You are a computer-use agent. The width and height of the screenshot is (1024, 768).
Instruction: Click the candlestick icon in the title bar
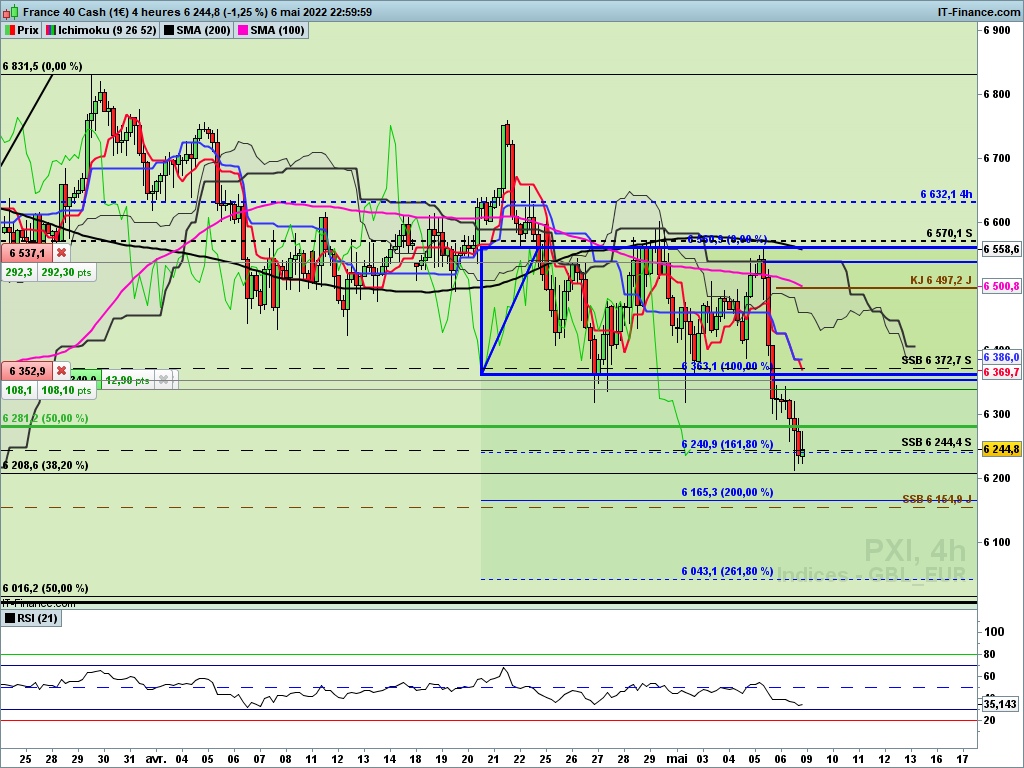10,12
